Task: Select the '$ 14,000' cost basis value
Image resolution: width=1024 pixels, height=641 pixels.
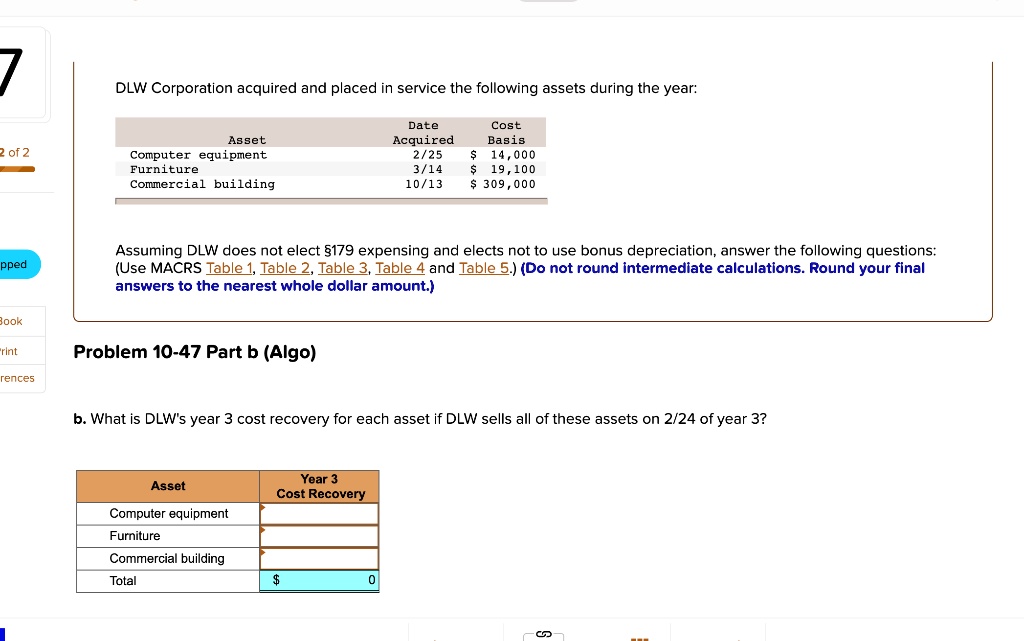Action: [503, 155]
